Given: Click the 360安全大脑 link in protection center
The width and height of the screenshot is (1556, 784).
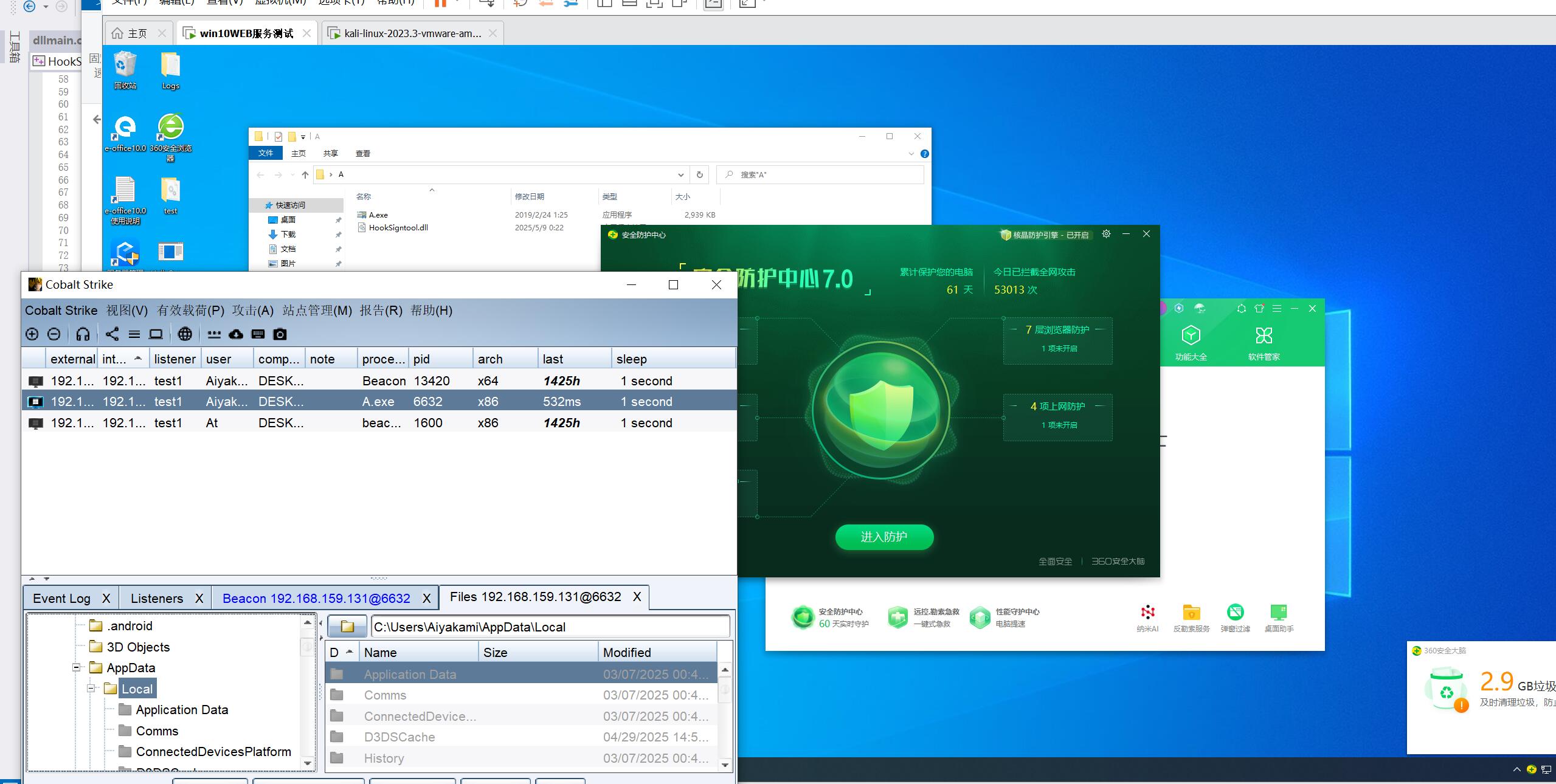Looking at the screenshot, I should tap(1118, 561).
